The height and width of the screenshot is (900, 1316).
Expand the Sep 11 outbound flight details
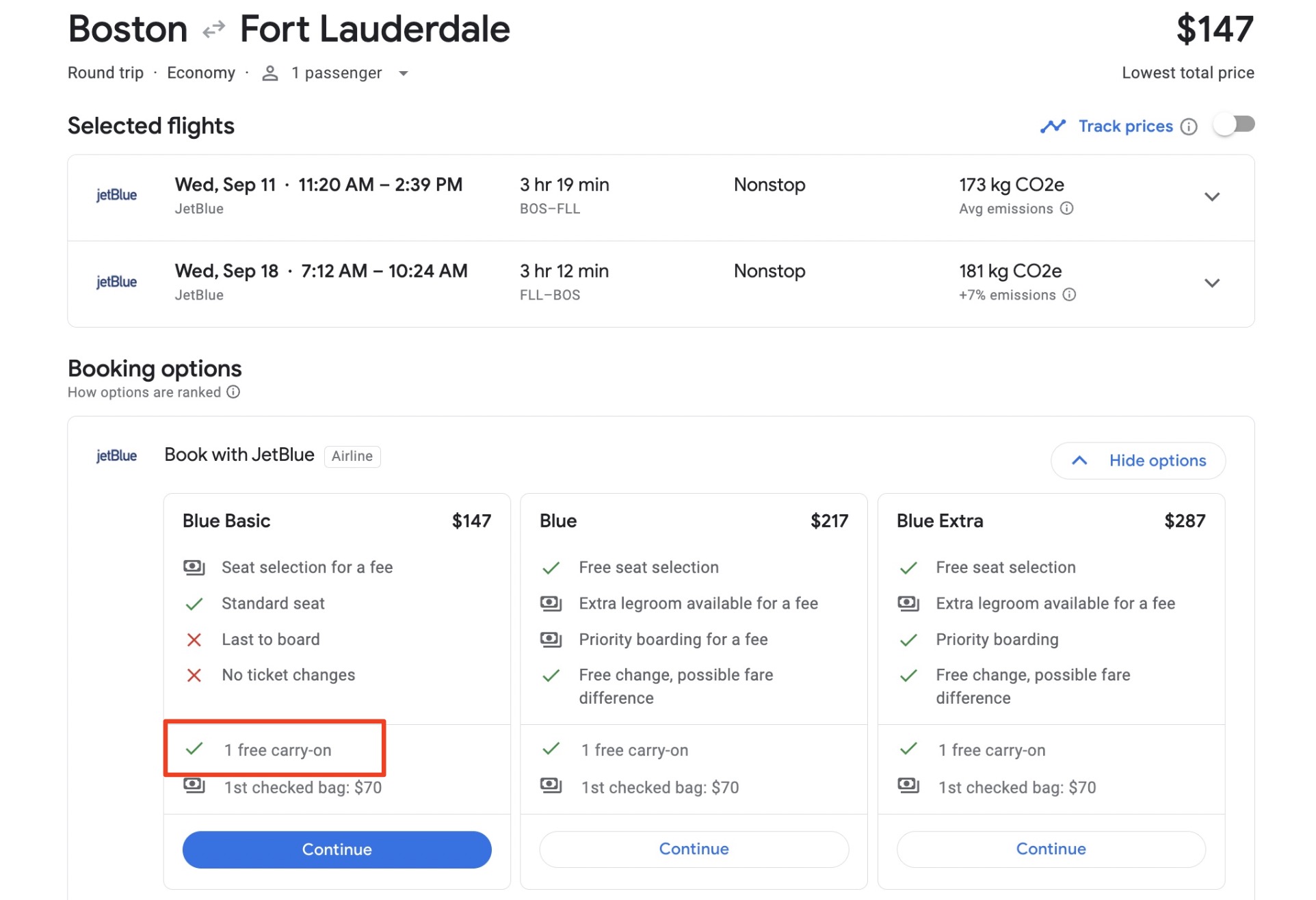tap(1211, 197)
